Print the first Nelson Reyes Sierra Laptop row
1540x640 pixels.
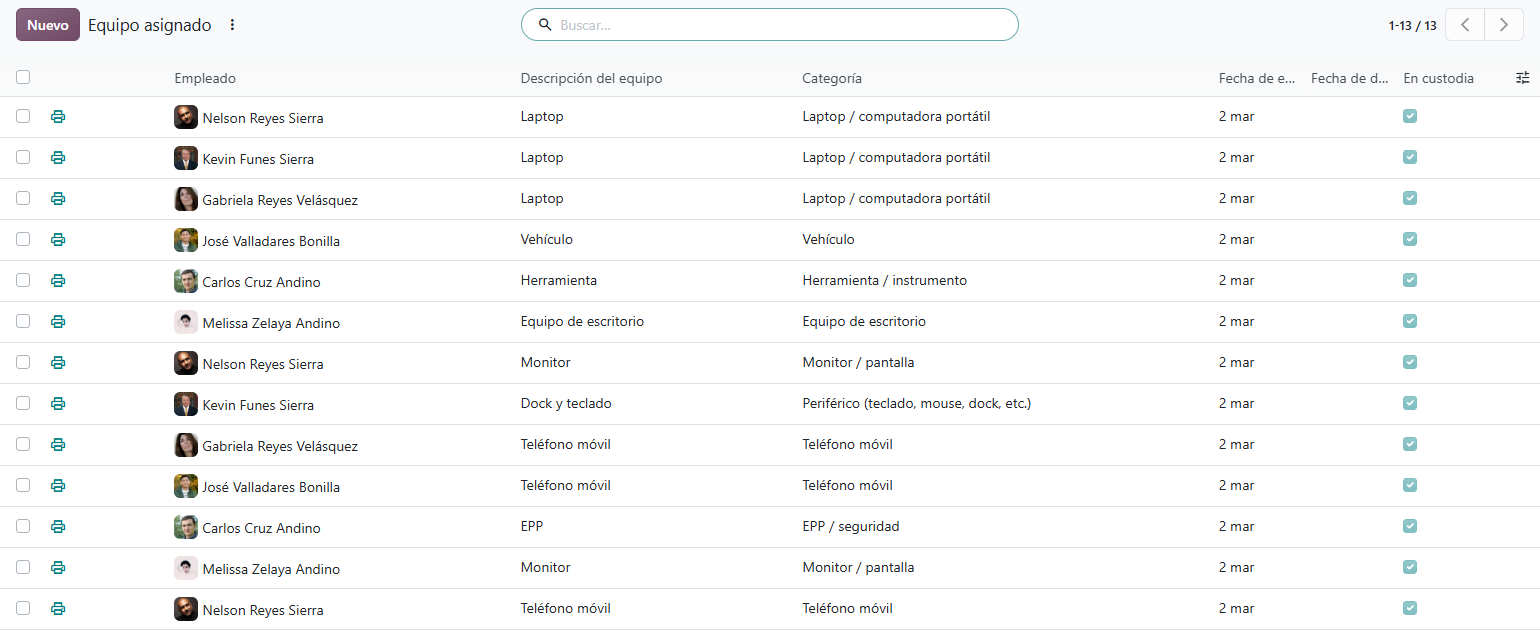coord(58,117)
